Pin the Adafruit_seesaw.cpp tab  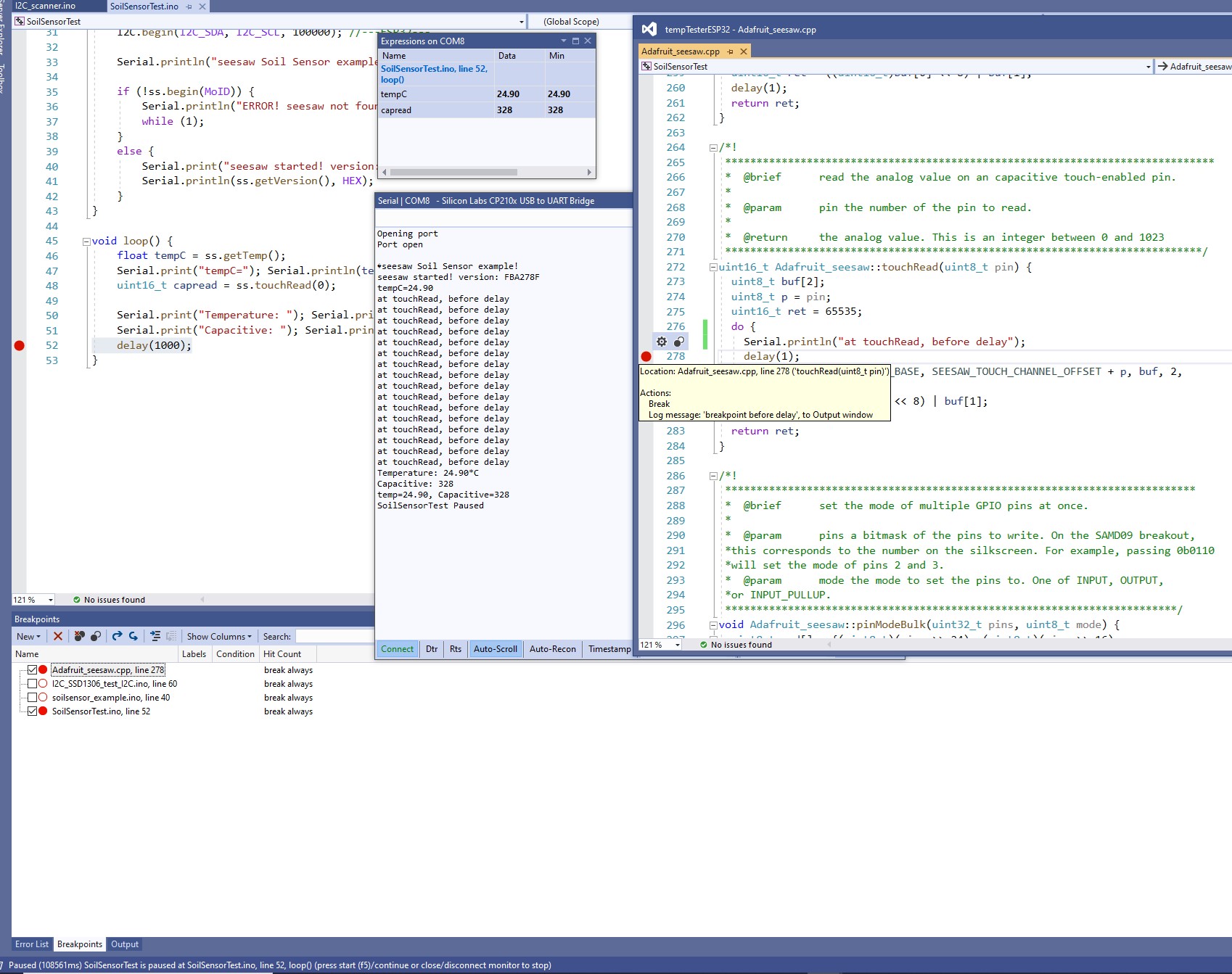coord(730,51)
